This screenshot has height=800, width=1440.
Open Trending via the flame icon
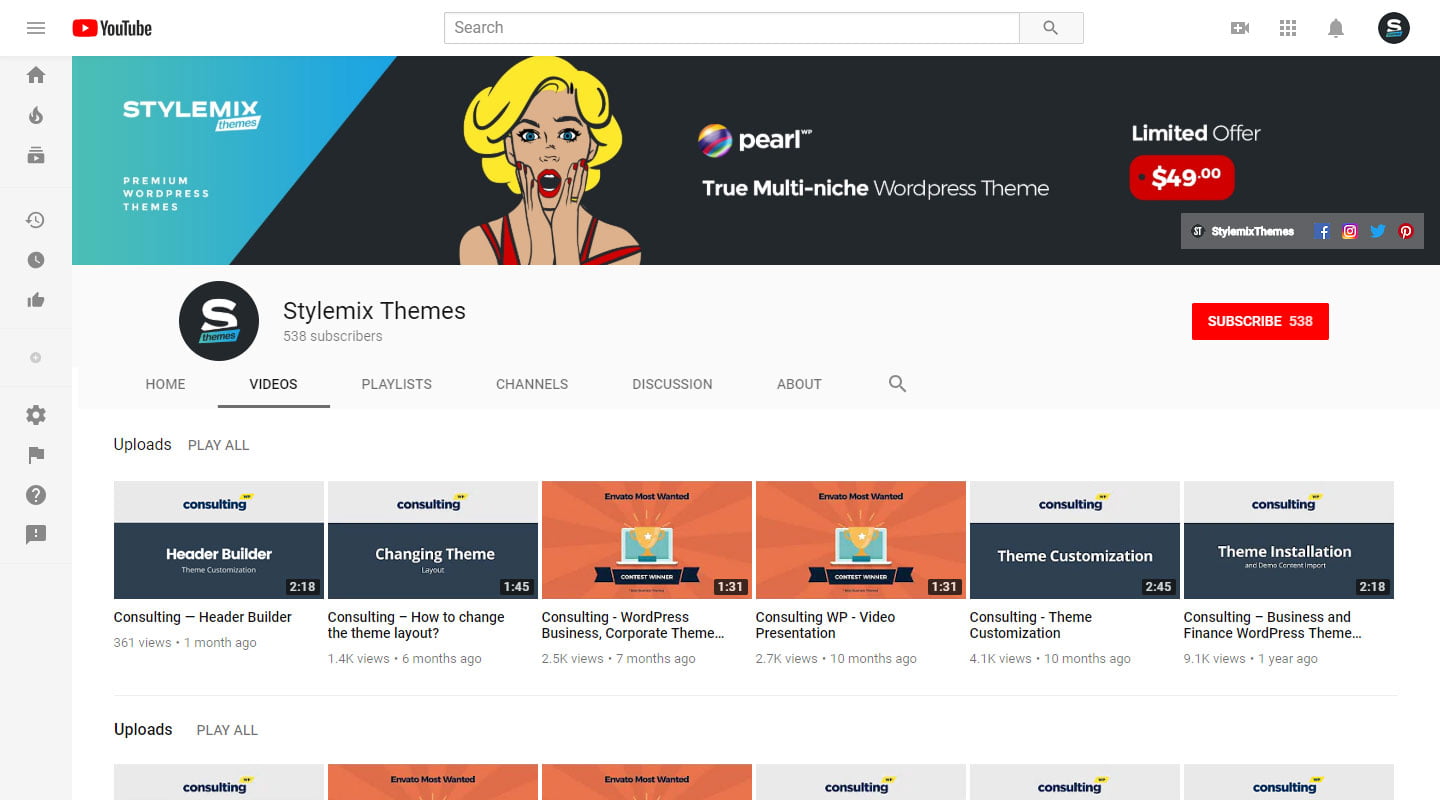(36, 115)
